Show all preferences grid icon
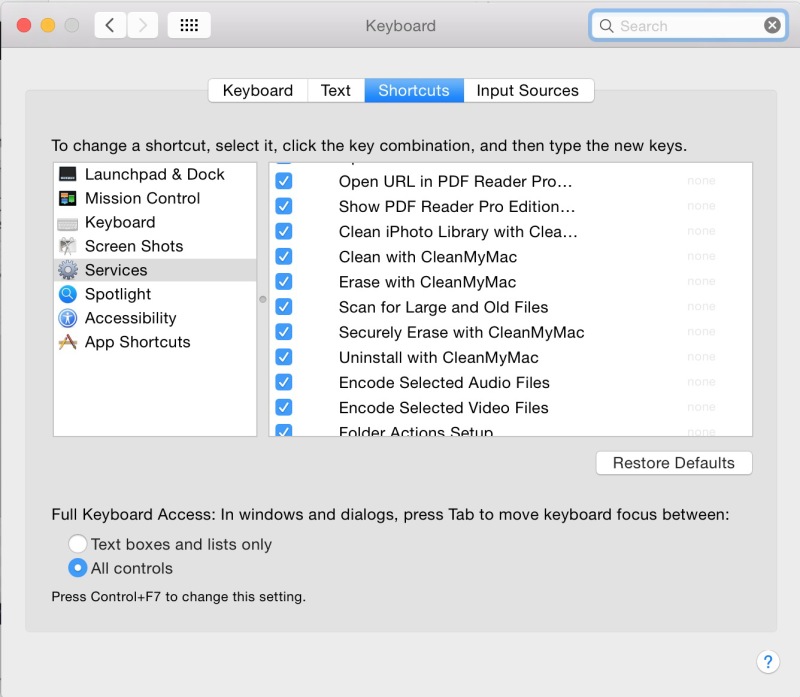 (189, 25)
